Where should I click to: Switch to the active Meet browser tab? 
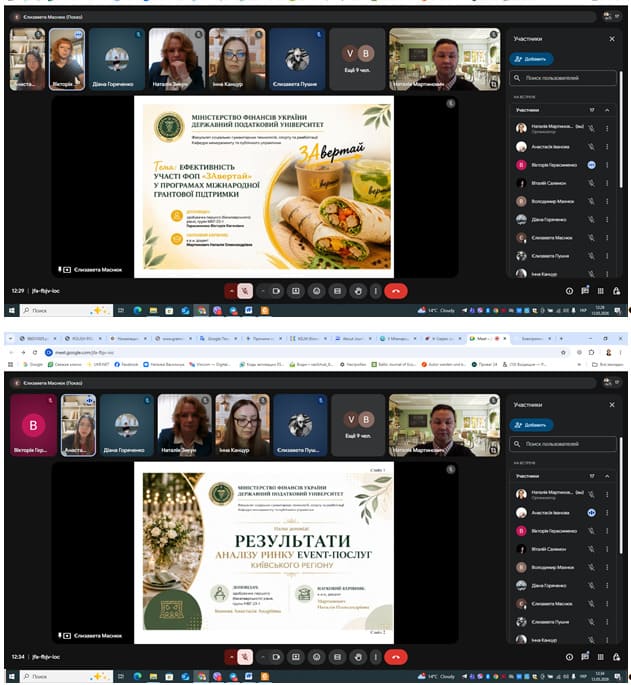tap(488, 339)
